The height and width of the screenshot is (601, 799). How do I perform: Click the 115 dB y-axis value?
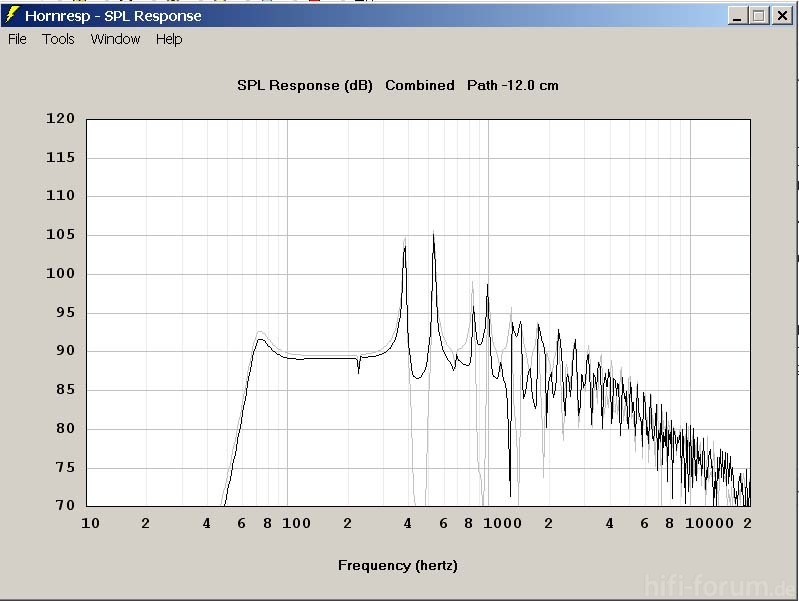pos(61,157)
